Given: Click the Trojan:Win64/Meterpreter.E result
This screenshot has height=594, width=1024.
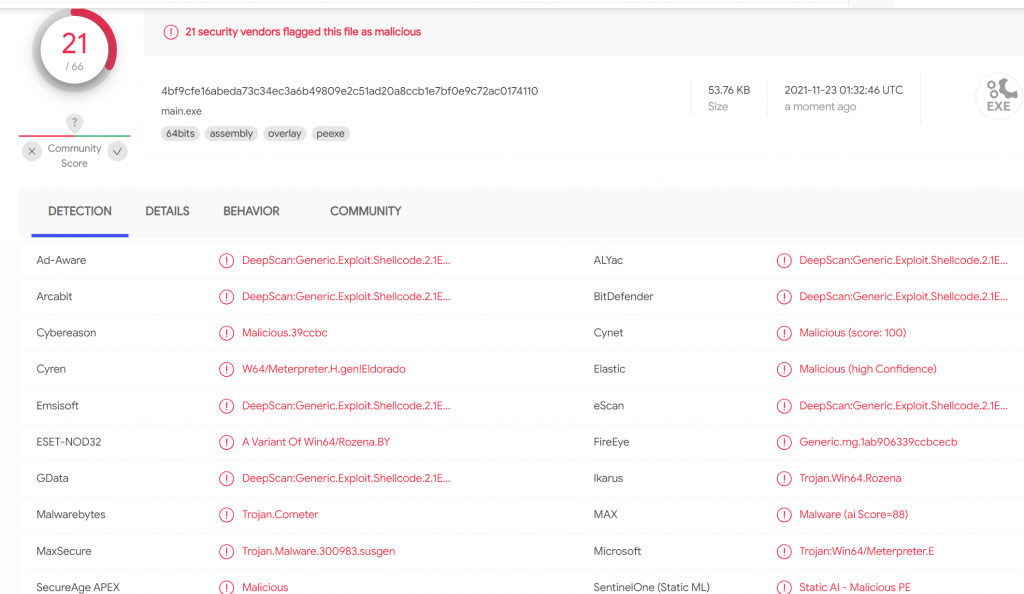Looking at the screenshot, I should [x=867, y=552].
